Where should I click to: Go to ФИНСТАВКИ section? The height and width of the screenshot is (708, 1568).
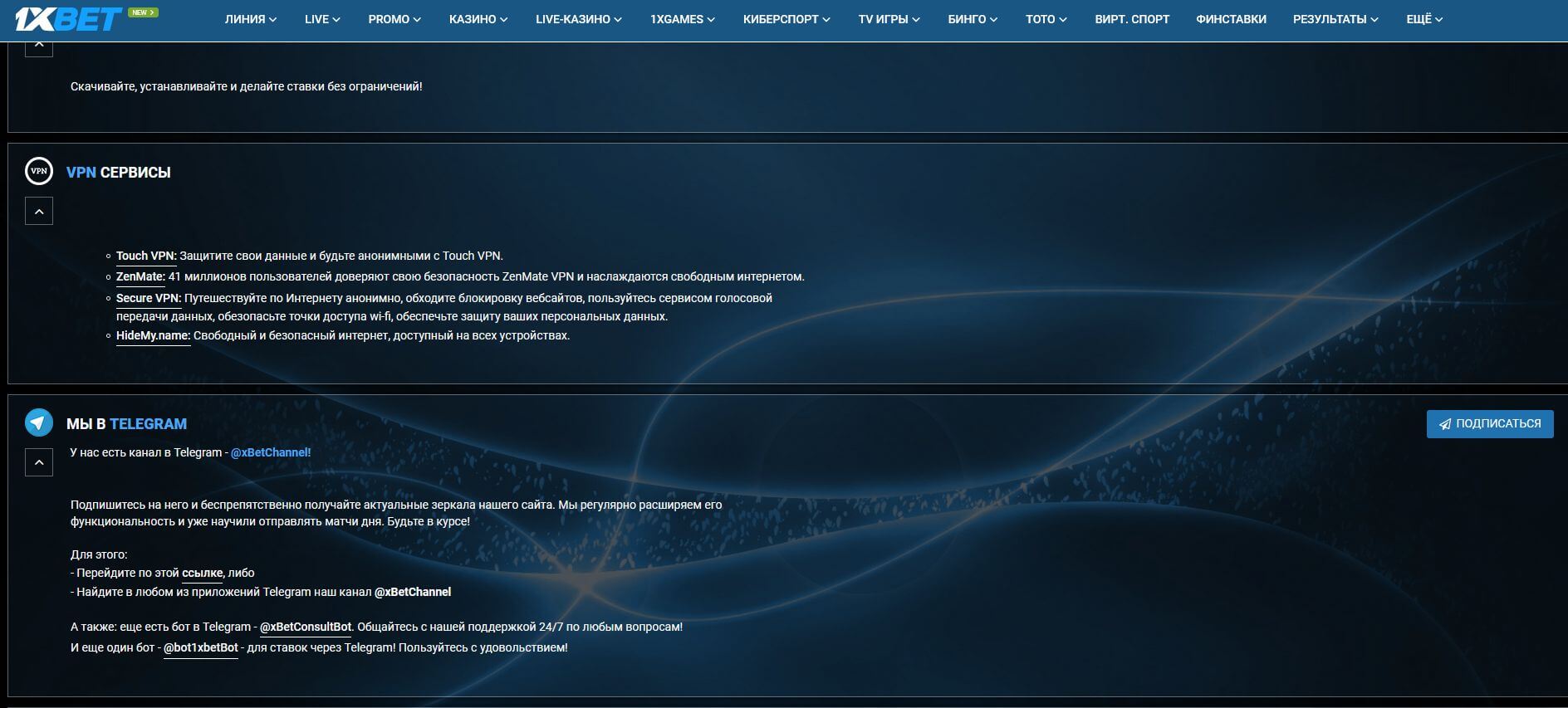[1231, 19]
